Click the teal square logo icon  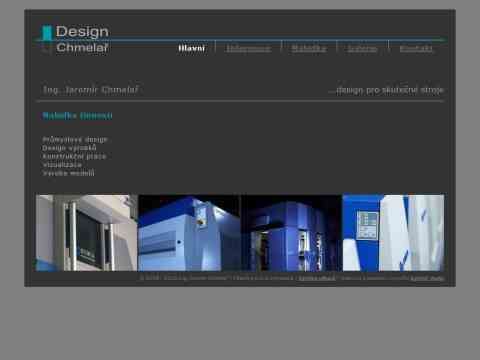(47, 33)
